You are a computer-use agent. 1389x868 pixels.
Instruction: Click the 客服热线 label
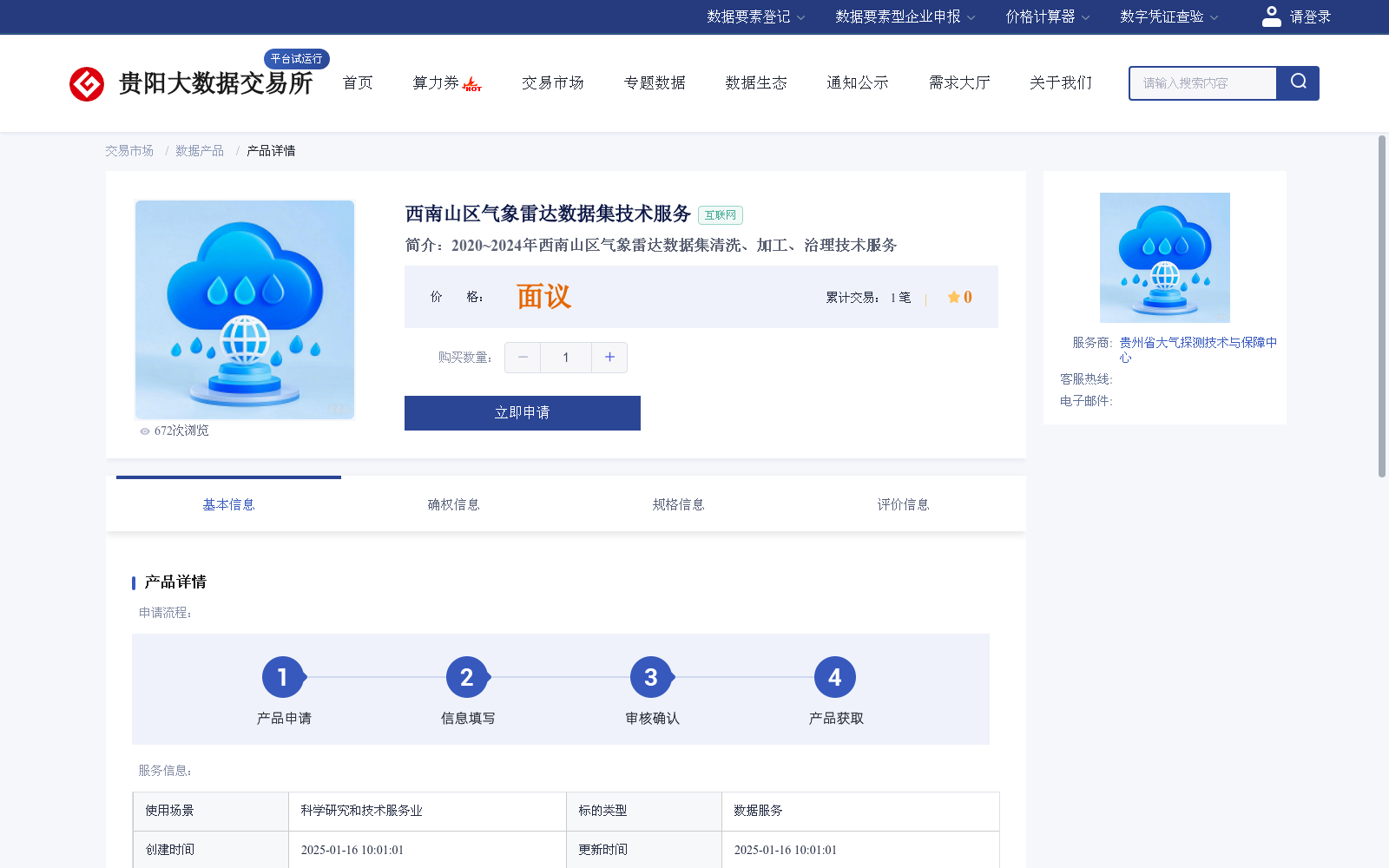pos(1086,379)
